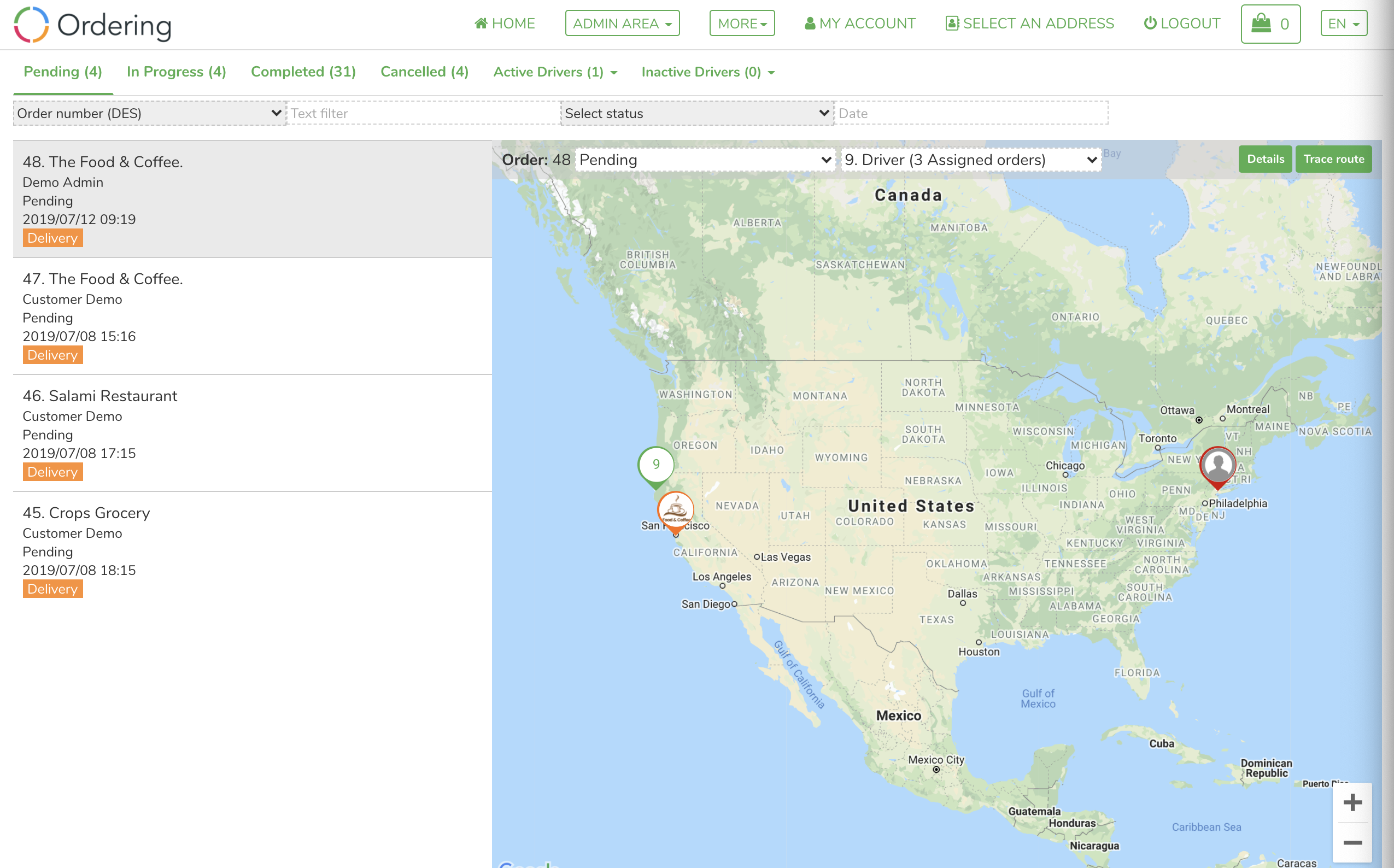1394x868 pixels.
Task: Switch to the In Progress (4) tab
Action: pos(176,72)
